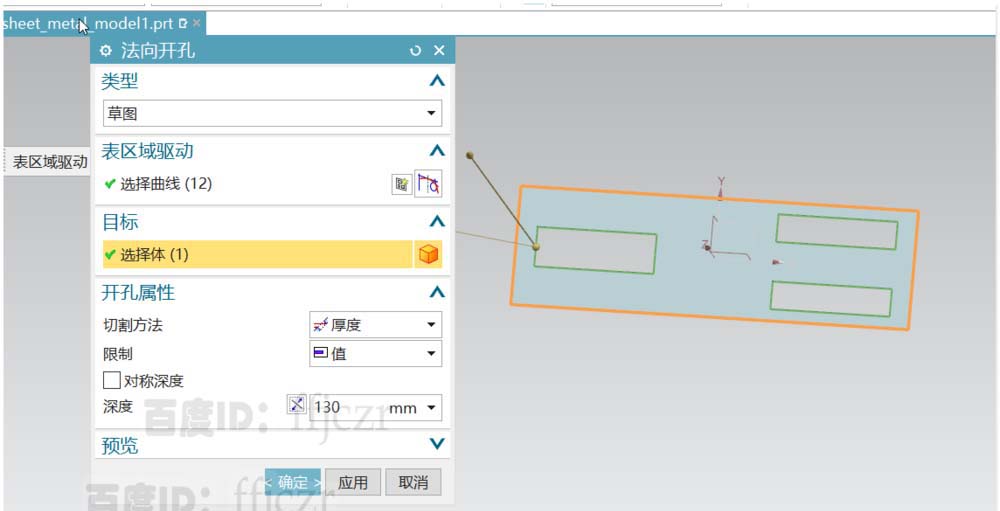Reset the 法向开孔 dialog
Screen dimensions: 1000x511
tap(416, 50)
